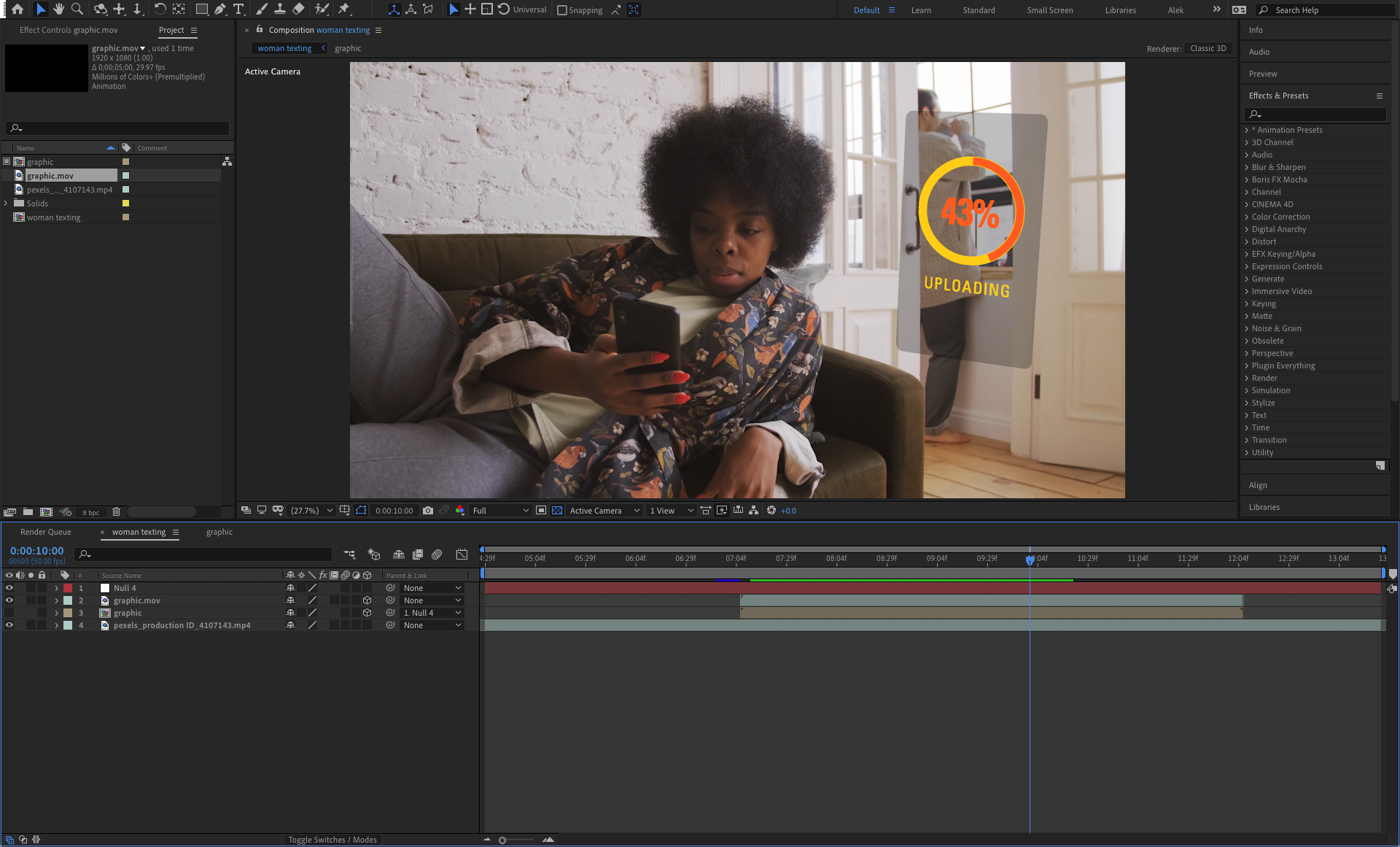
Task: Open the Render Queue panel
Action: (x=46, y=531)
